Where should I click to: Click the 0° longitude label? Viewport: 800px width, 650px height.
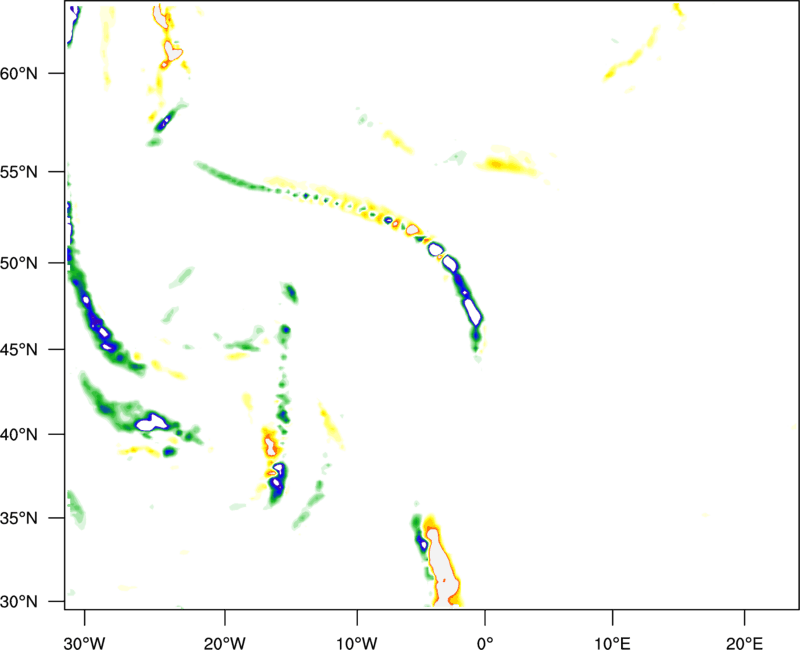click(485, 643)
